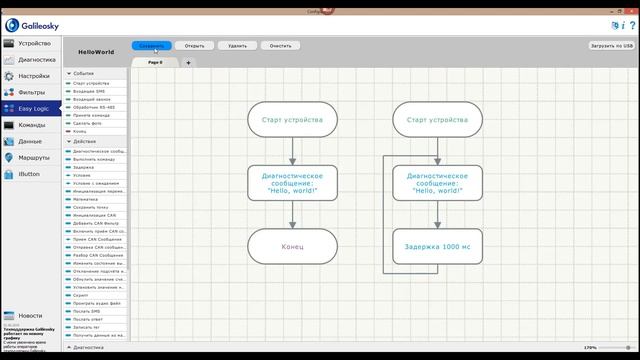Viewport: 640px width, 360px height.
Task: Click the 170% zoom value text
Action: [x=590, y=348]
